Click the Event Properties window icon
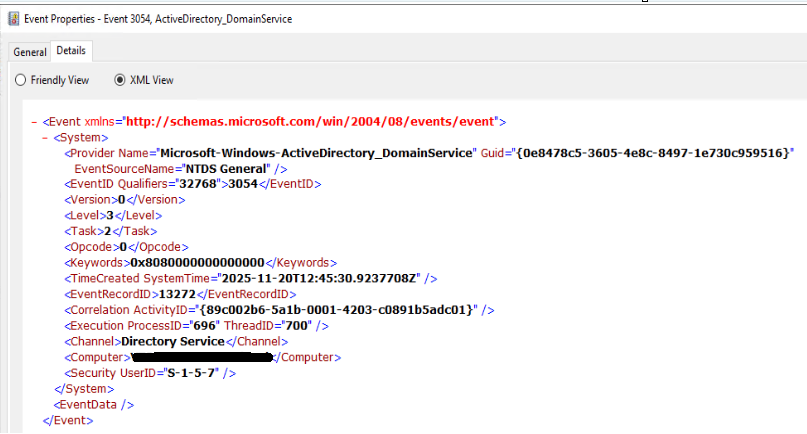Image resolution: width=807 pixels, height=434 pixels. 13,19
